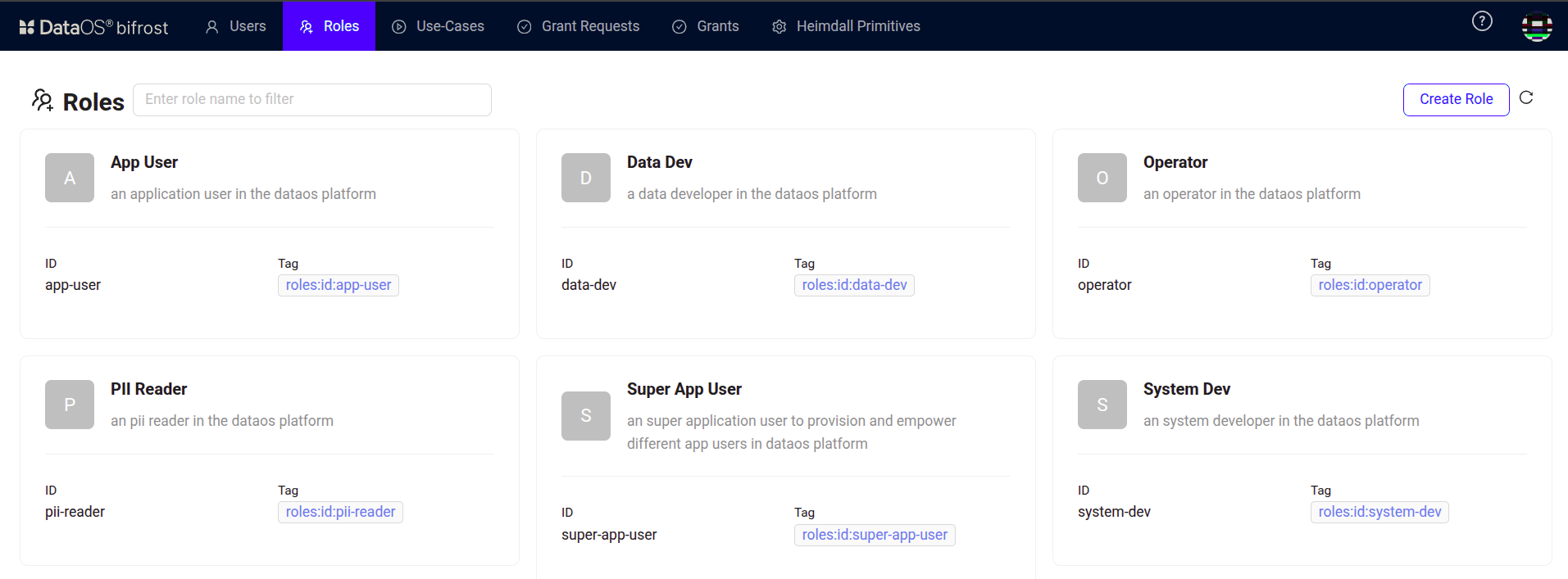Click the roles:id:super-app-user tag

coord(875,535)
